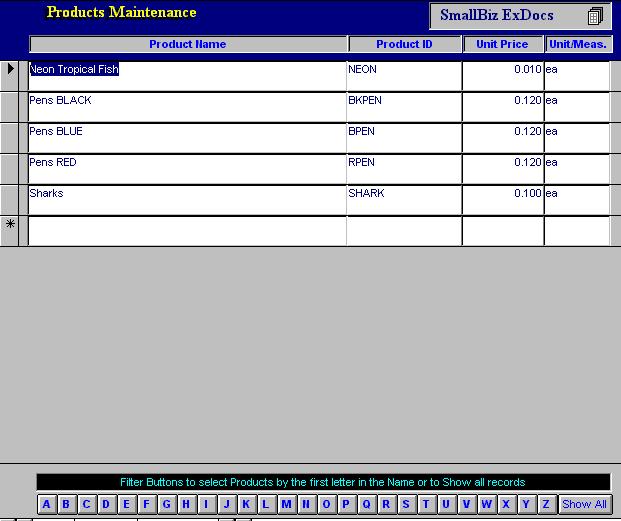Click the unit price field for Pens RED
Viewport: 621px width, 521px height.
pos(502,168)
